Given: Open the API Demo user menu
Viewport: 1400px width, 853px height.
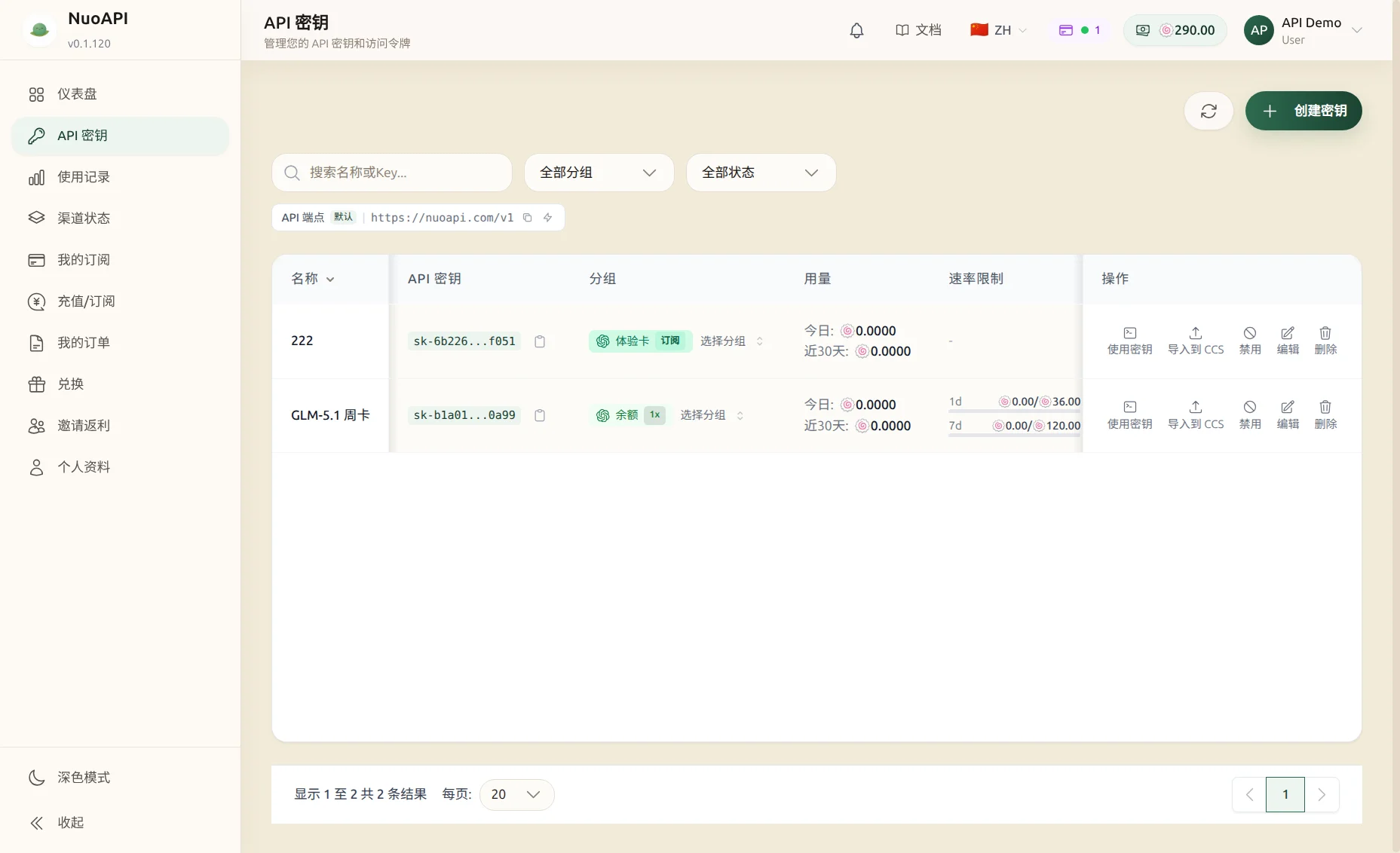Looking at the screenshot, I should pos(1304,30).
